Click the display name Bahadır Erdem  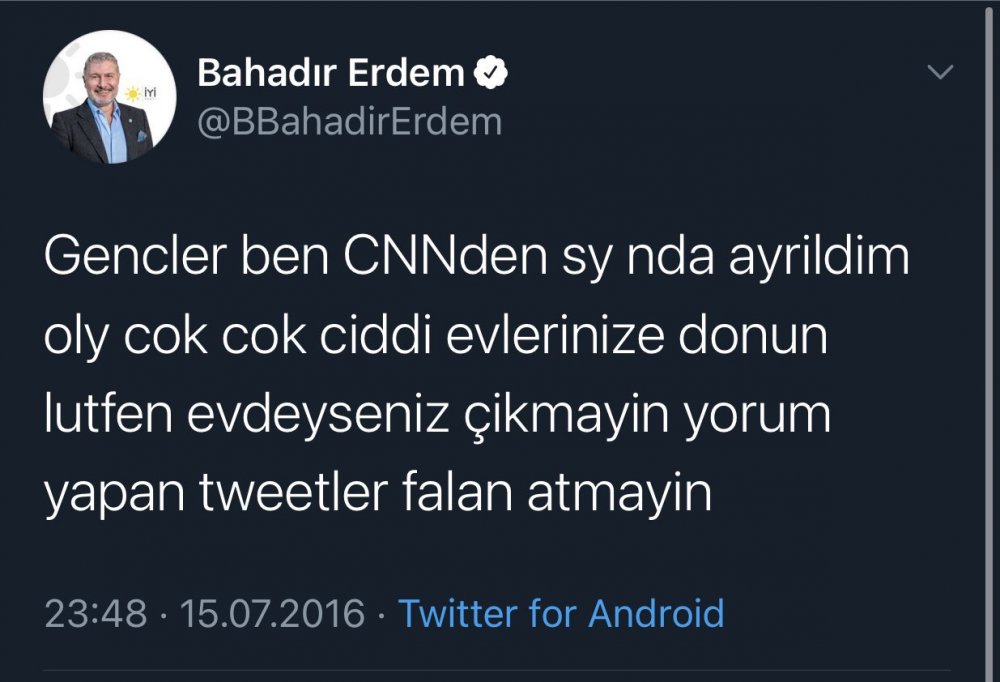[331, 73]
